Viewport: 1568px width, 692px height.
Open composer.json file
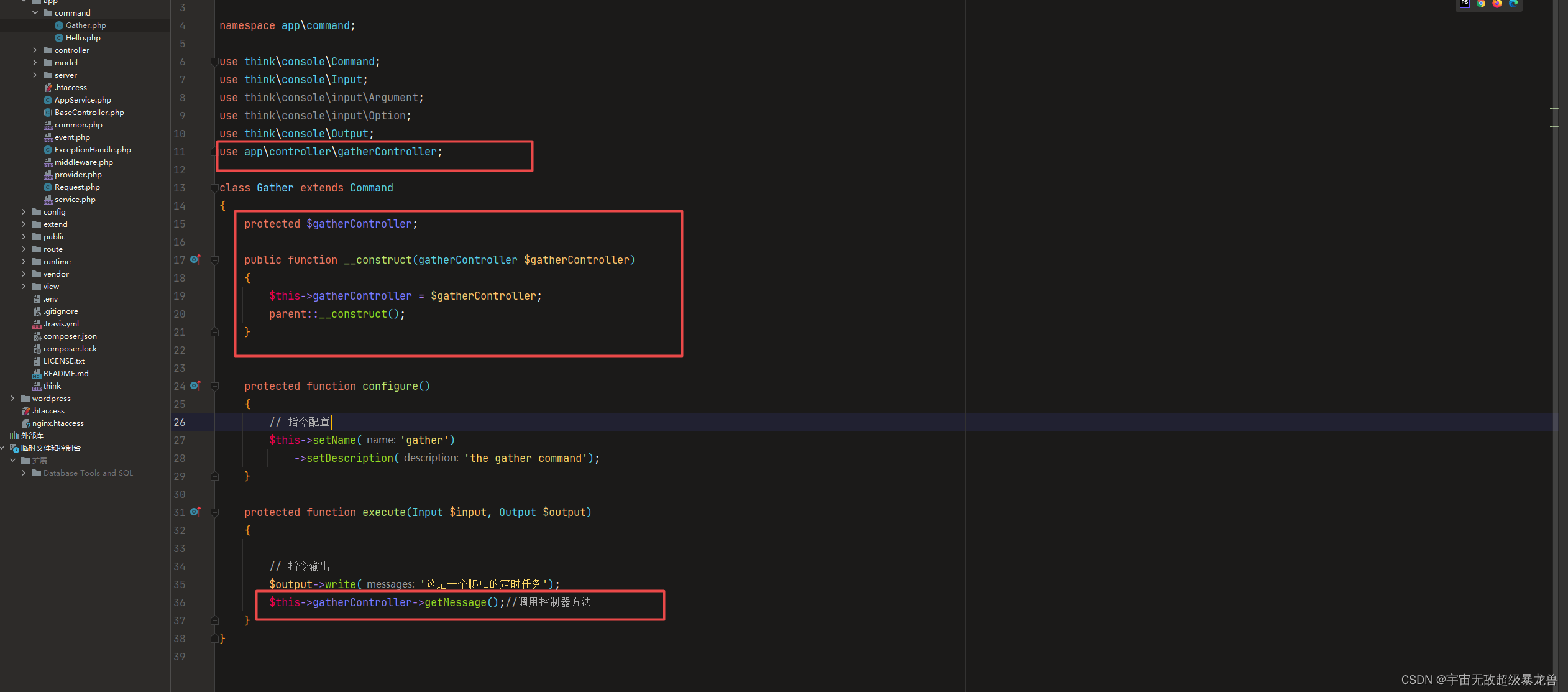[70, 336]
